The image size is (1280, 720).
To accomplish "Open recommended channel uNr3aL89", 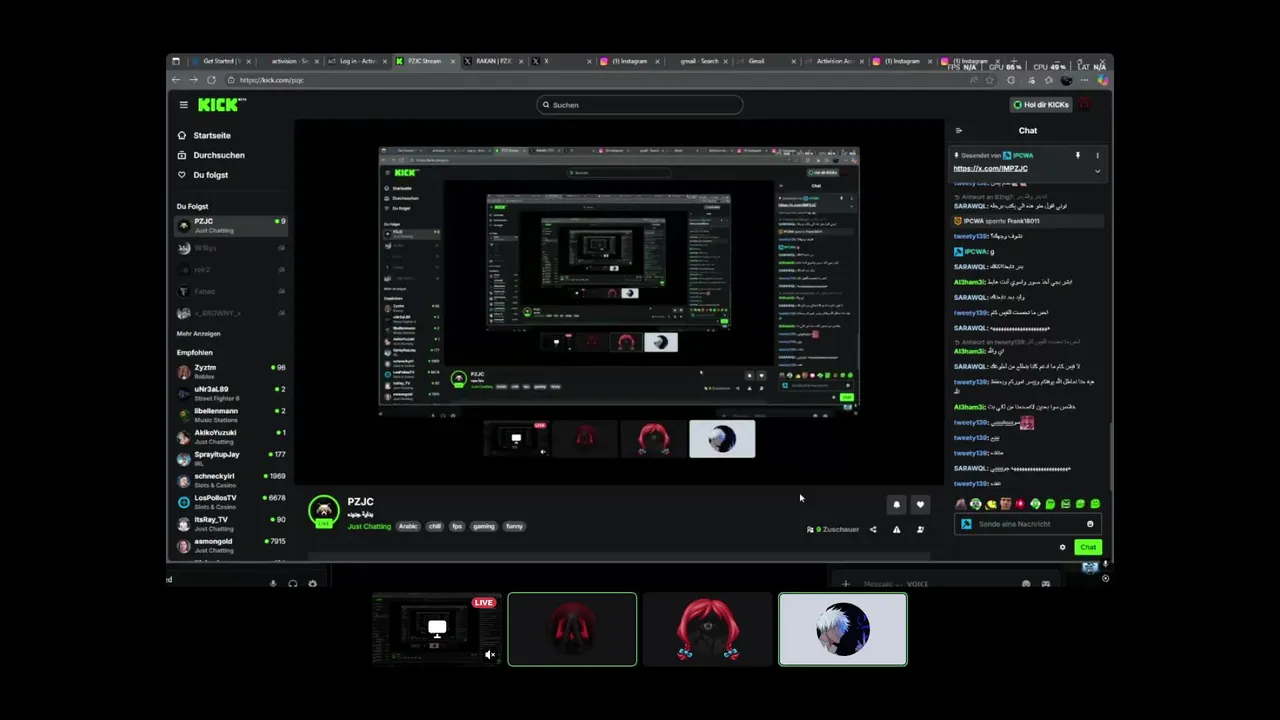I will click(x=231, y=394).
